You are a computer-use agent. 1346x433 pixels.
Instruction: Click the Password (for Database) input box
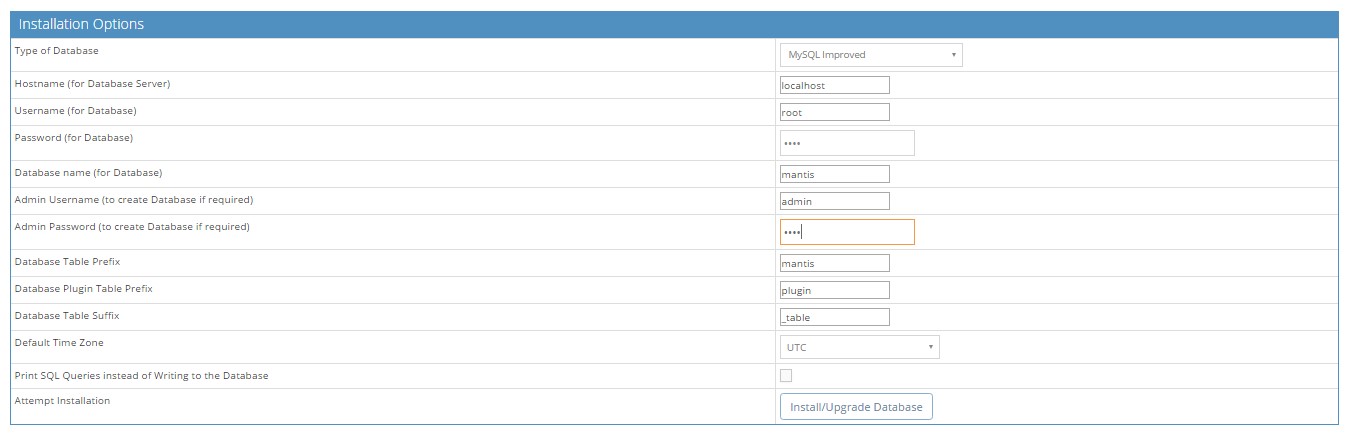(846, 143)
